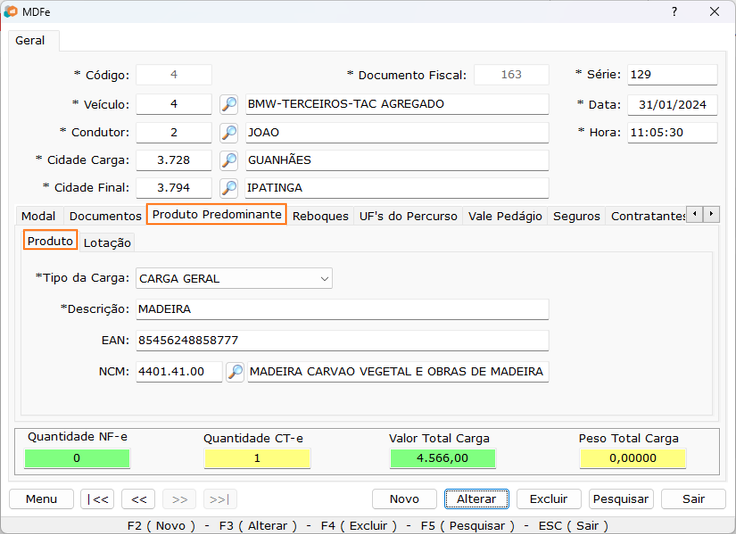Click the Código field

tap(174, 75)
